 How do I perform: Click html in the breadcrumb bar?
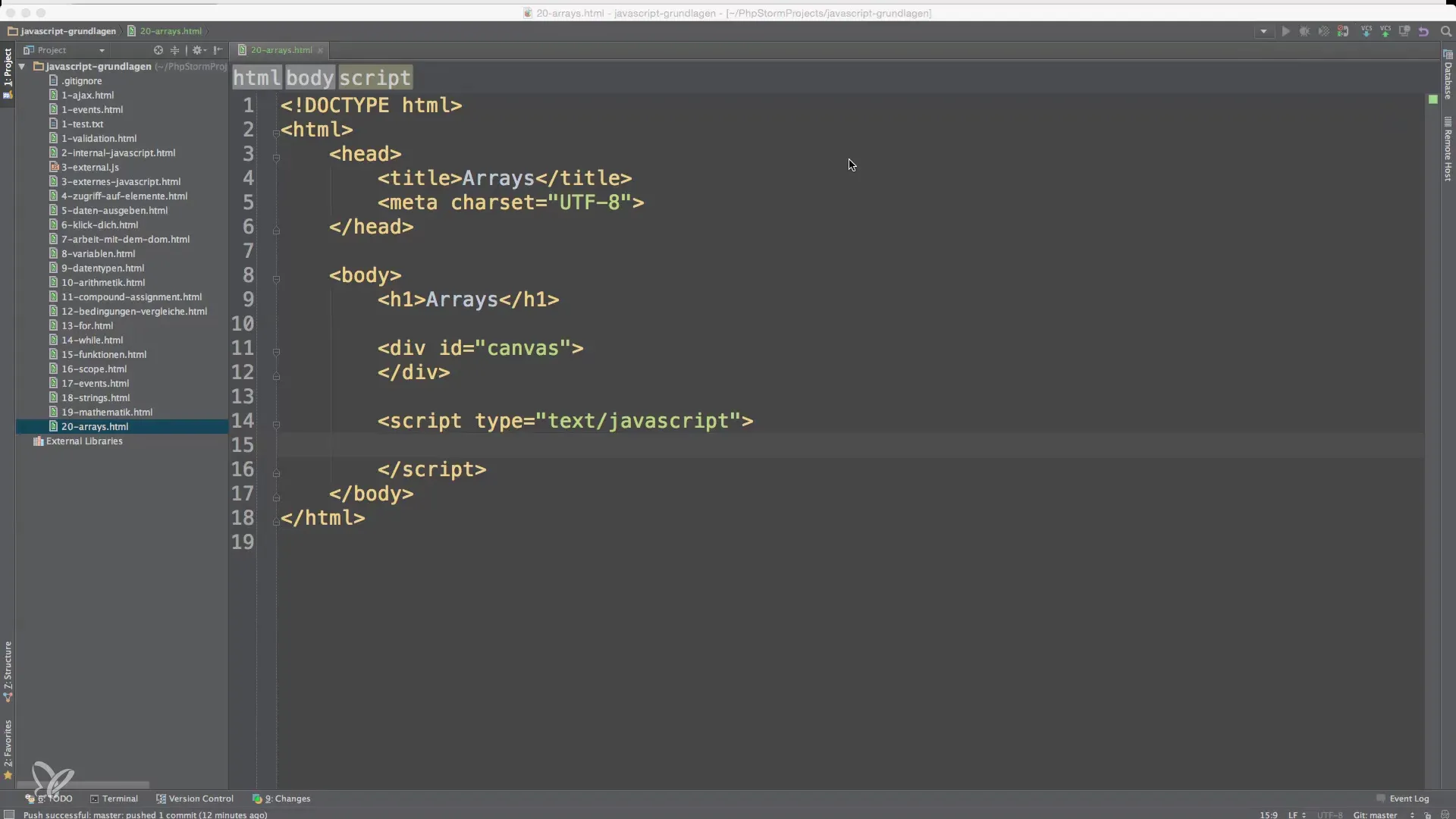click(x=257, y=77)
